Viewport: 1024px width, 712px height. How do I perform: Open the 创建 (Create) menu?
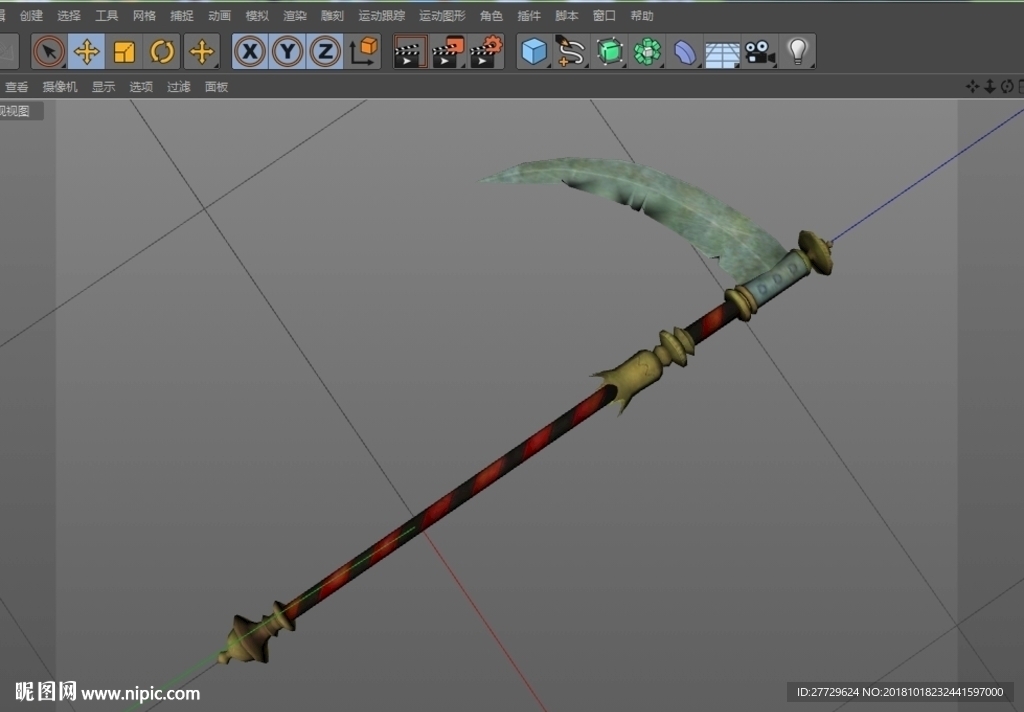[31, 16]
